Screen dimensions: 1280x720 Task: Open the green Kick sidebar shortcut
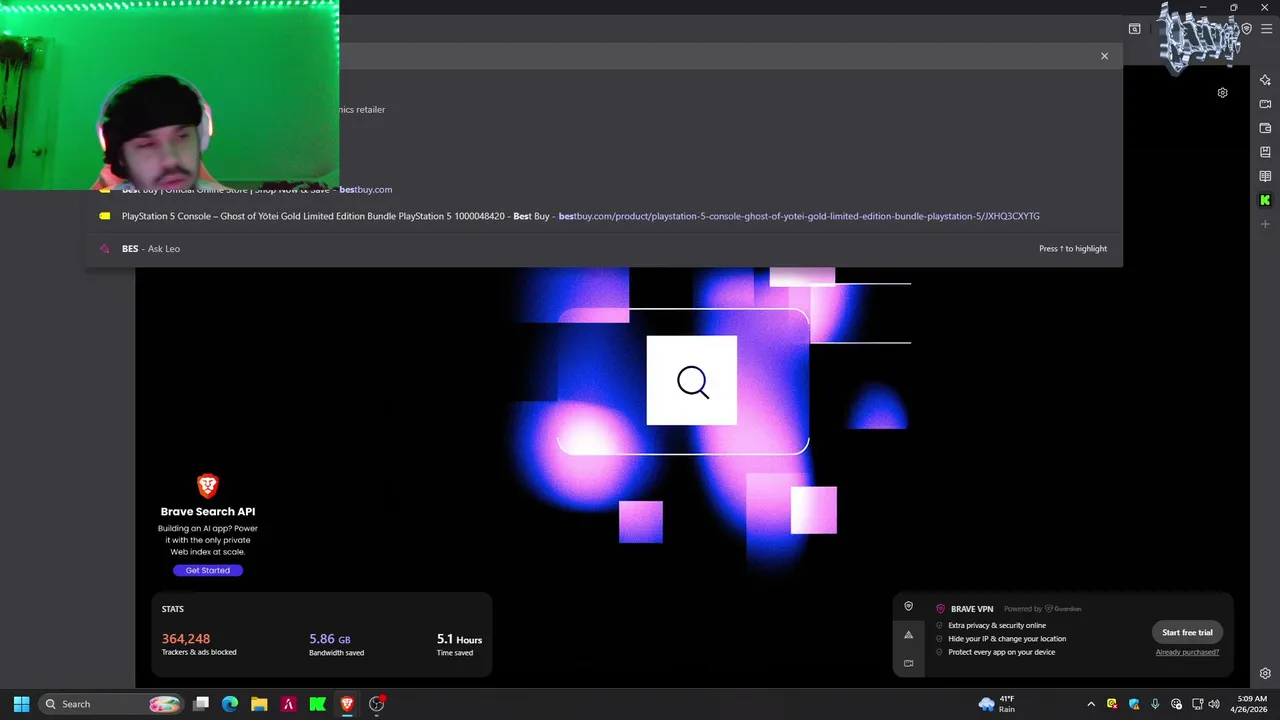coord(1265,200)
